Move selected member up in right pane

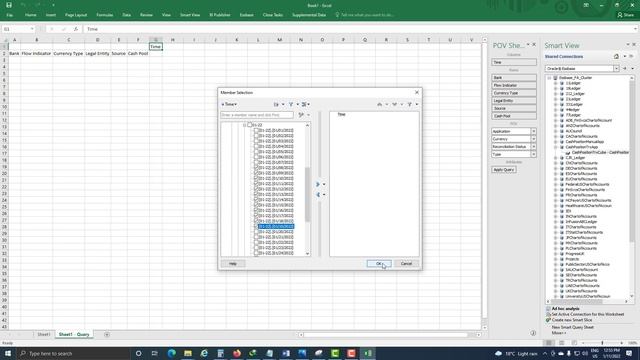coord(380,104)
